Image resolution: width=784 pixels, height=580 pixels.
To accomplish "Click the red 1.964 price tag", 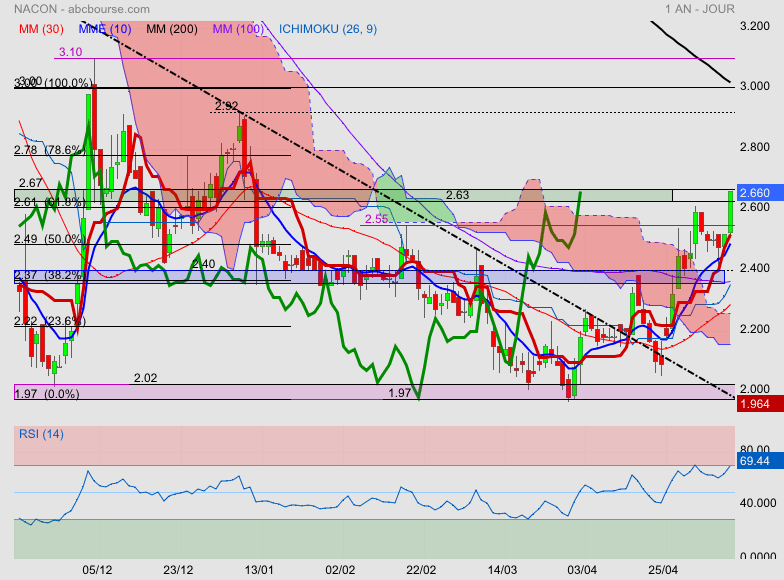I will pyautogui.click(x=760, y=404).
